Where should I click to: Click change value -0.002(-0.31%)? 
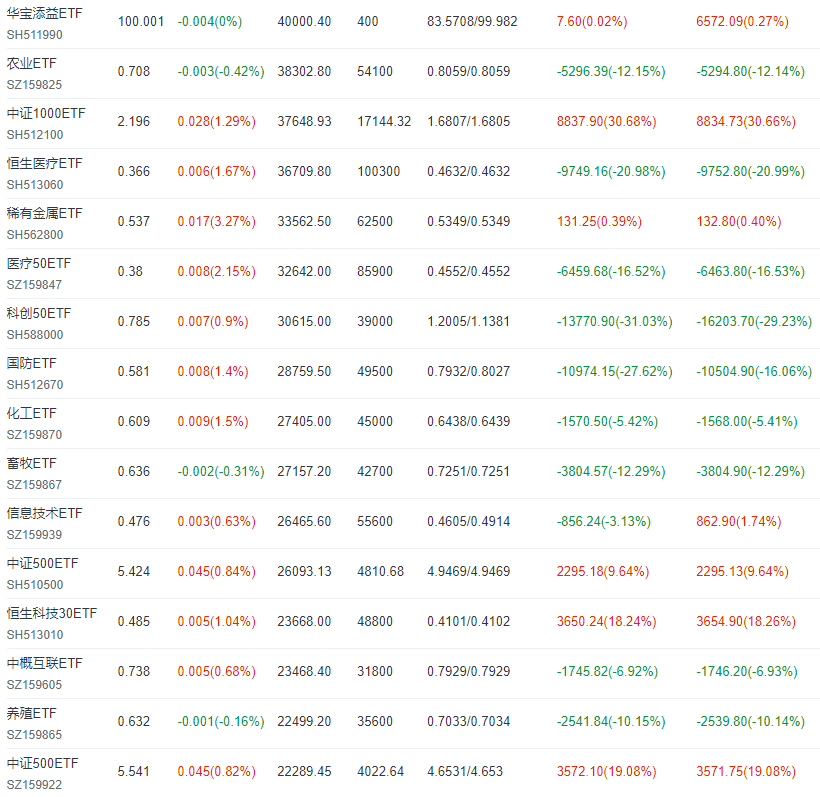point(221,471)
